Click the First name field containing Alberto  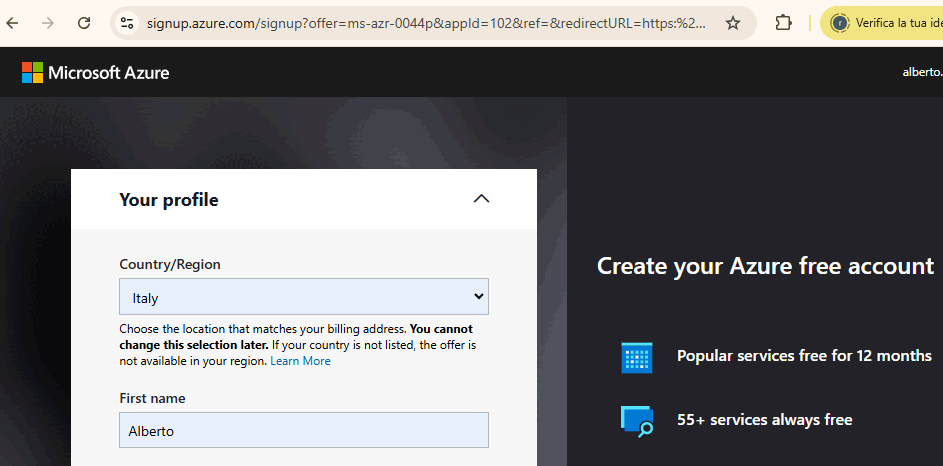304,430
